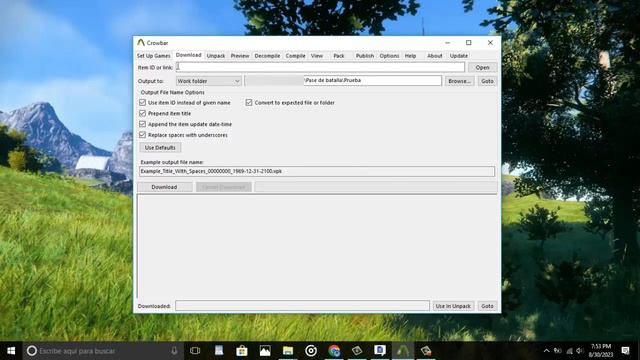Click the network icon in system tray

coord(569,351)
